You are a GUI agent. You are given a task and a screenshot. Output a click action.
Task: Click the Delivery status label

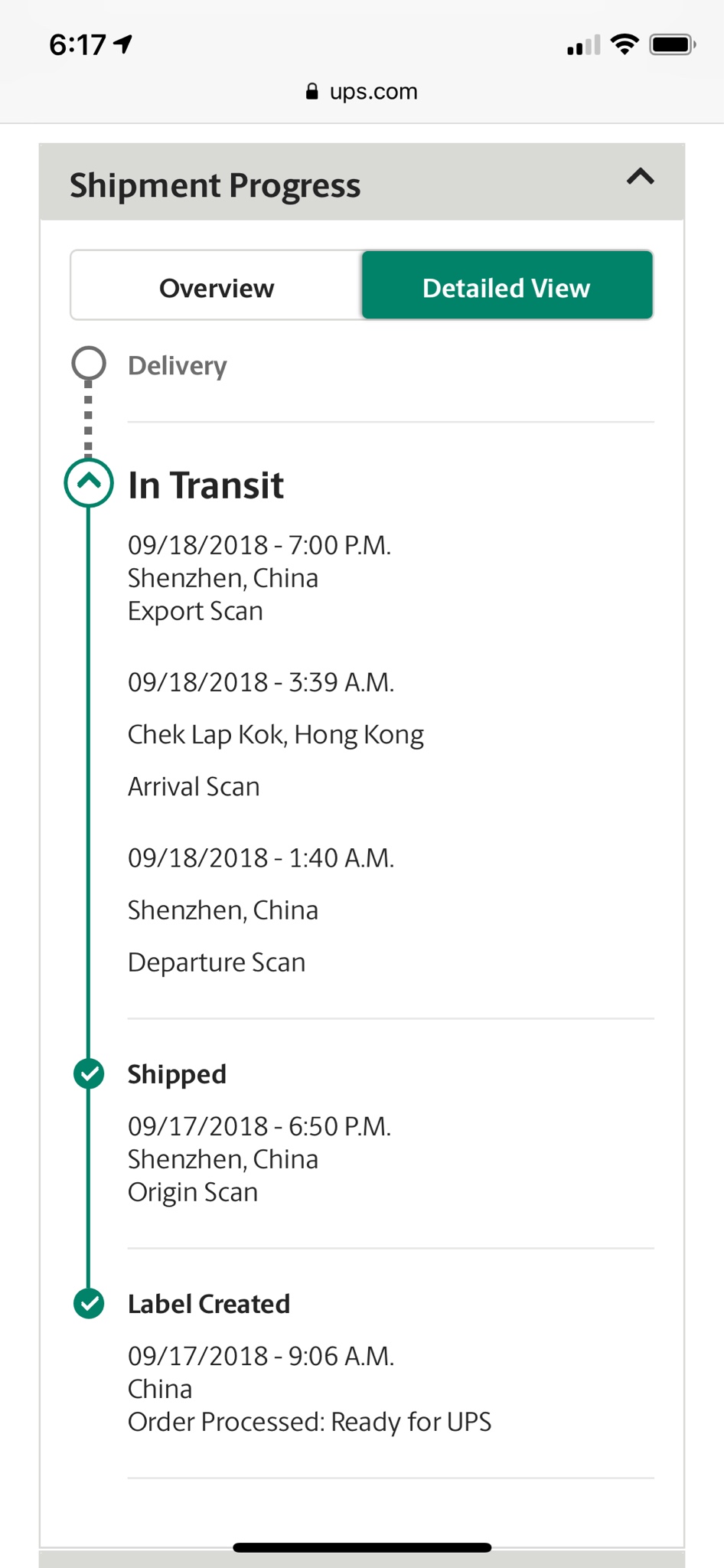(178, 366)
